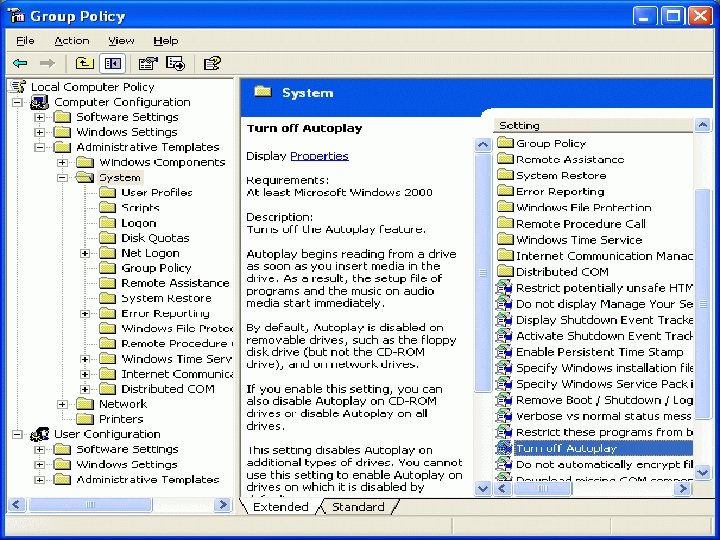This screenshot has height=540, width=720.
Task: Click the tree pane horizontal scrollbar thumb
Action: coord(90,505)
